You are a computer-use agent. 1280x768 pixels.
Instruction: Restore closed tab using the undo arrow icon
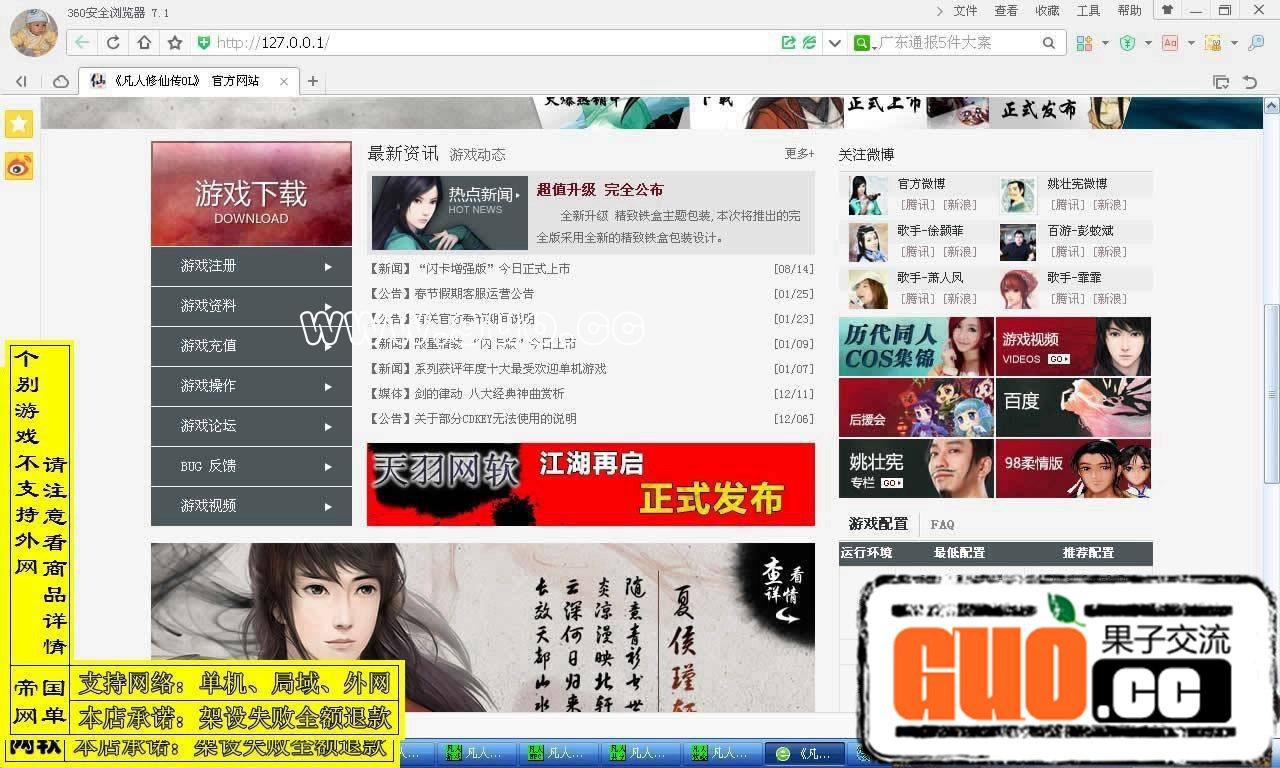click(1249, 81)
